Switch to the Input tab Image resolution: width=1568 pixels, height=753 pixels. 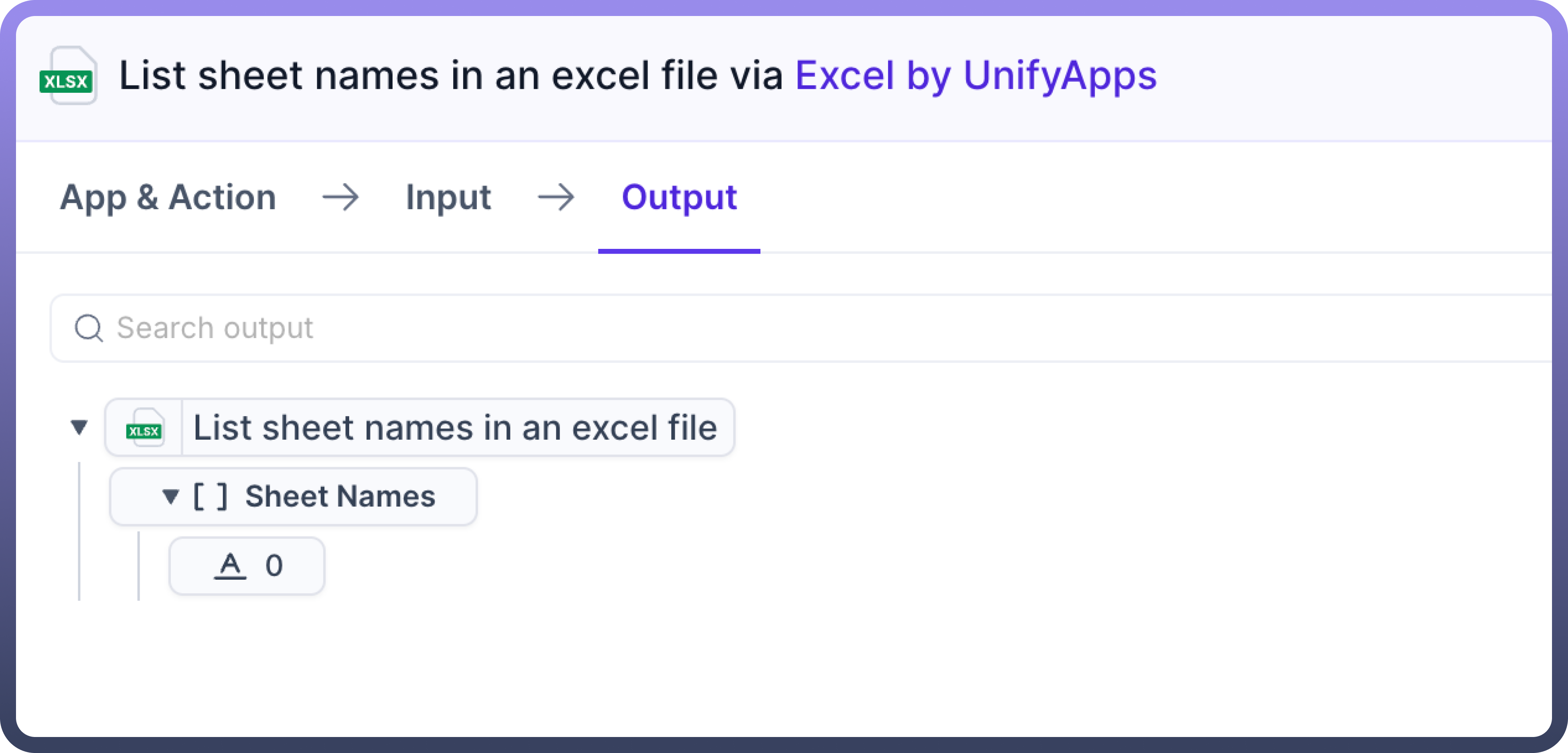(x=448, y=197)
